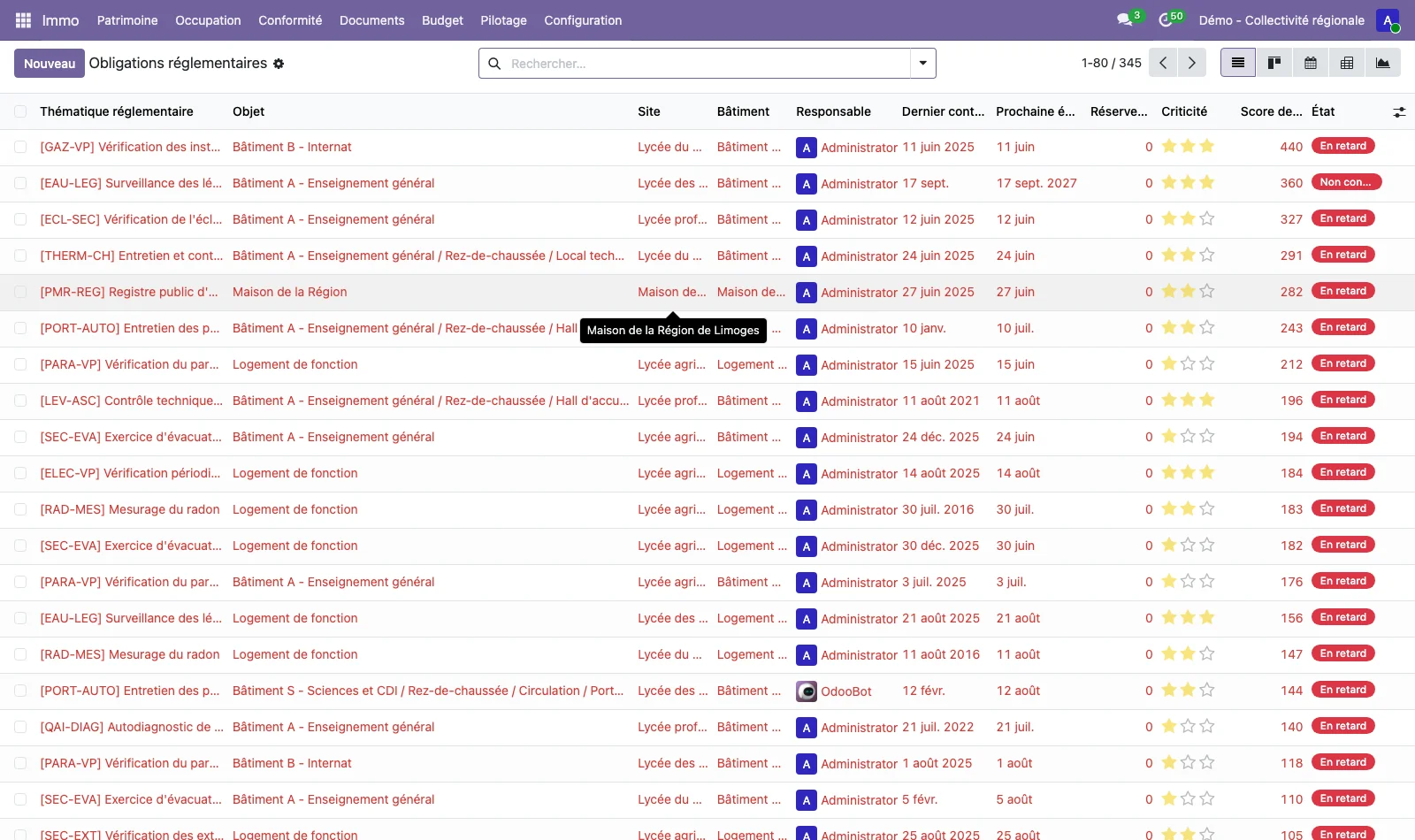The width and height of the screenshot is (1415, 840).
Task: Click the Non con... status badge
Action: pyautogui.click(x=1346, y=182)
